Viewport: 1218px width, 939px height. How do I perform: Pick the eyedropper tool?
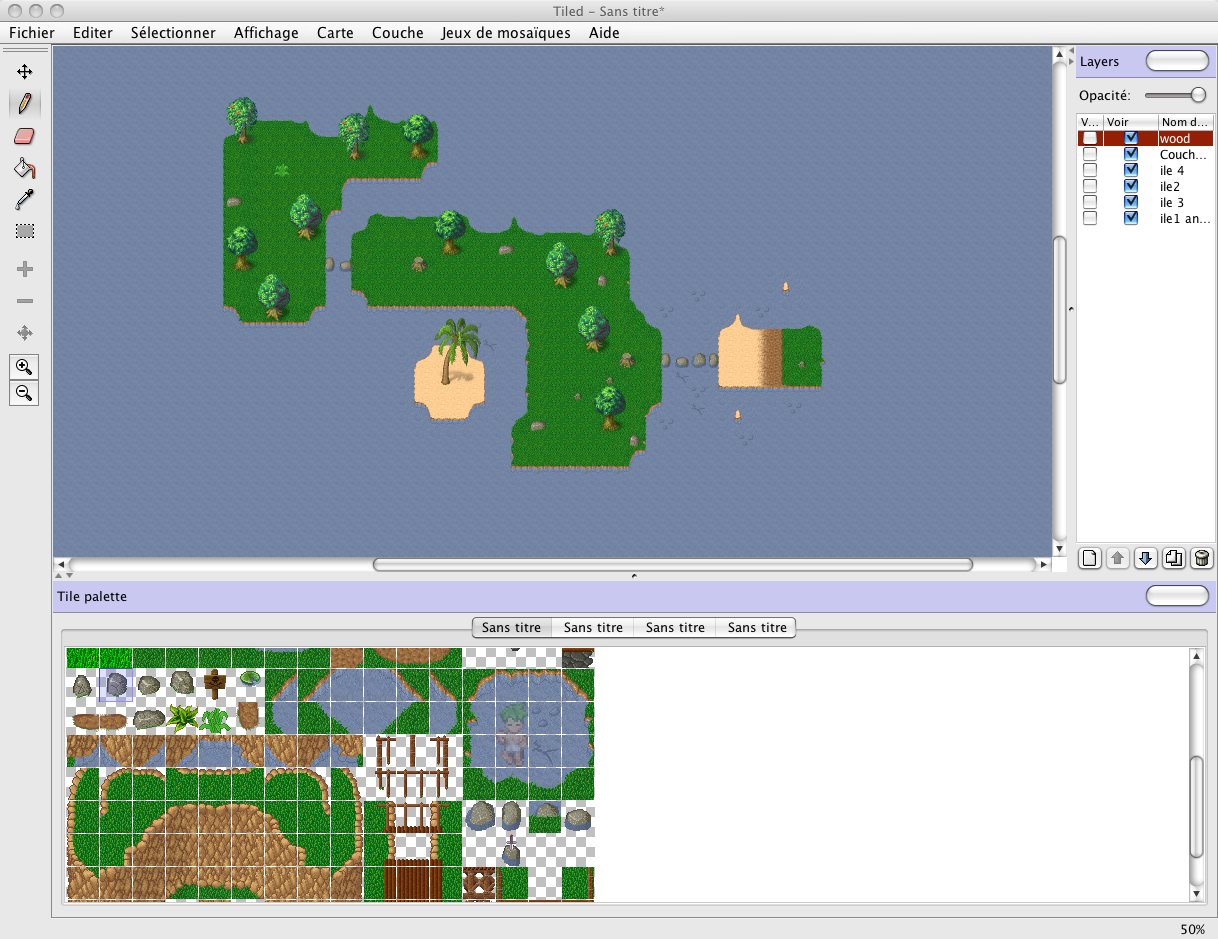pyautogui.click(x=25, y=200)
